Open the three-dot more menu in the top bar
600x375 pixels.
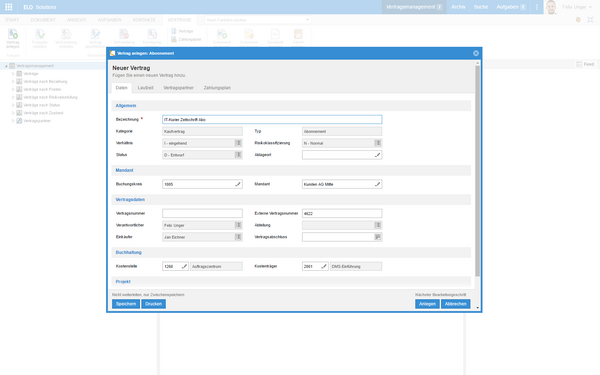coord(536,7)
